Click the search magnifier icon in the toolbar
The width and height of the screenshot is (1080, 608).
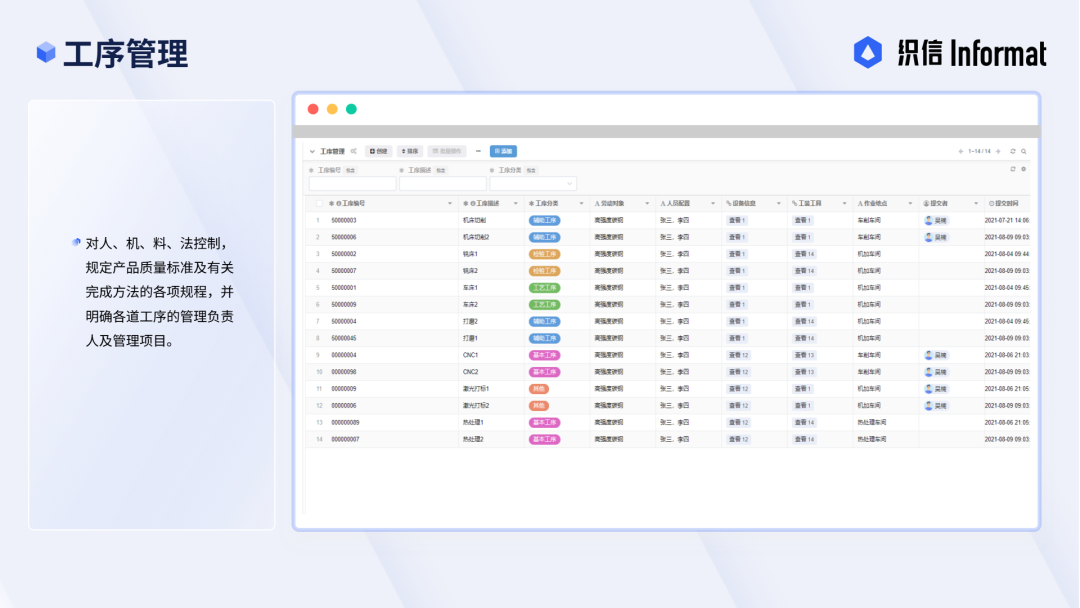pyautogui.click(x=1024, y=151)
